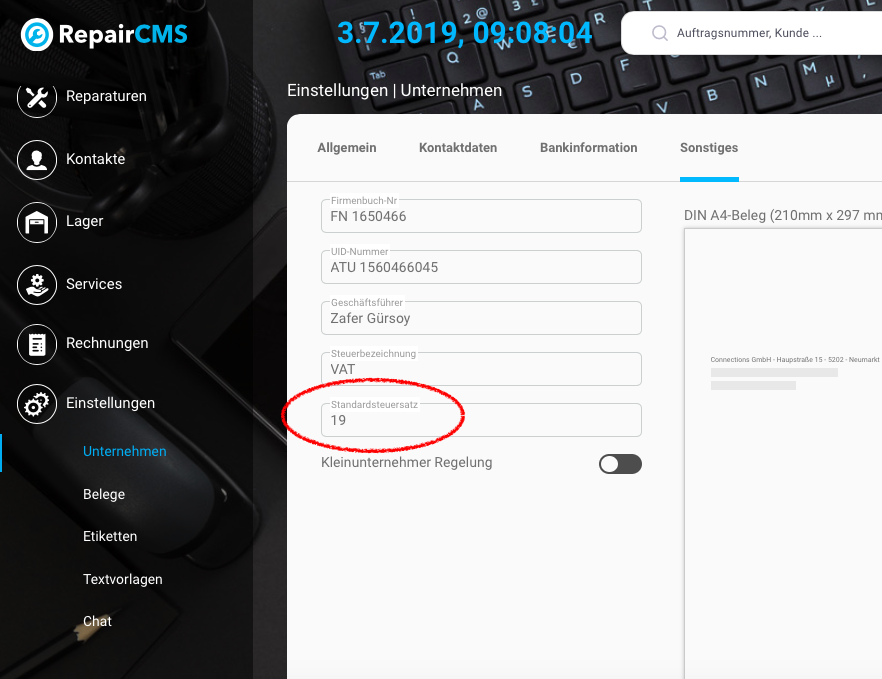Click the Kontakte person icon
This screenshot has height=679, width=882.
(x=37, y=160)
